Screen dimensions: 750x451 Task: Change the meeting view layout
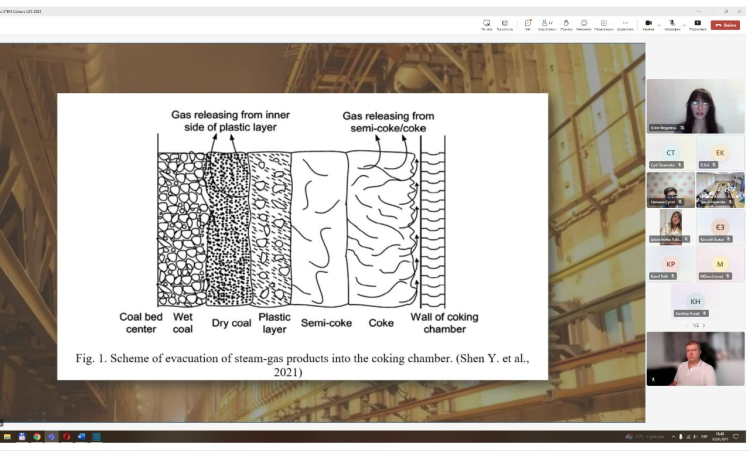click(603, 23)
